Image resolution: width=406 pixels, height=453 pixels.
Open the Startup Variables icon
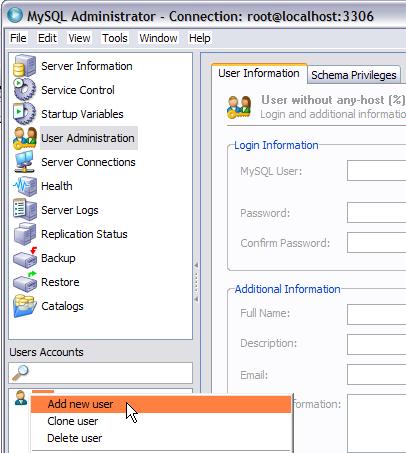pyautogui.click(x=24, y=113)
